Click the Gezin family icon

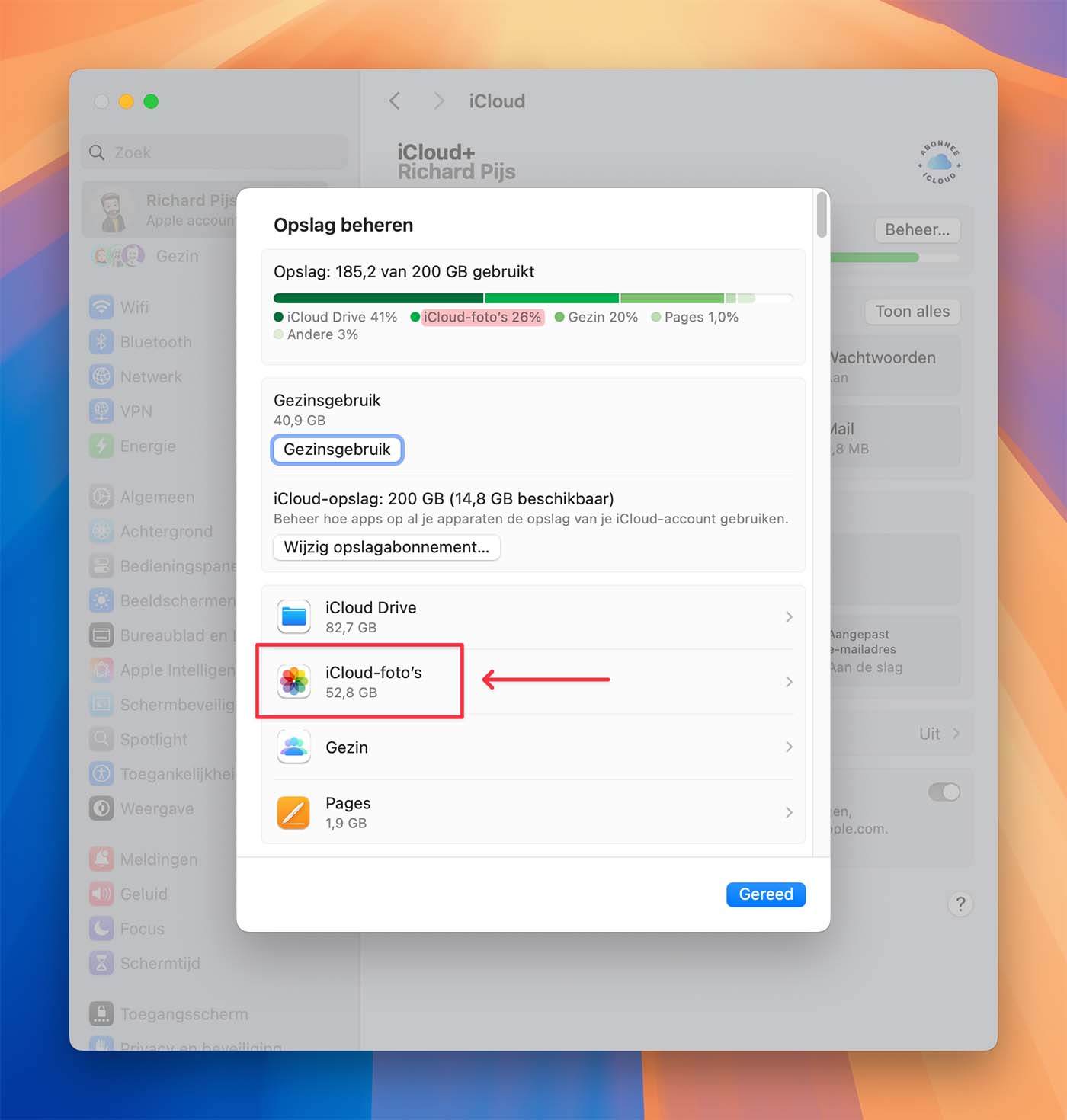pyautogui.click(x=293, y=747)
